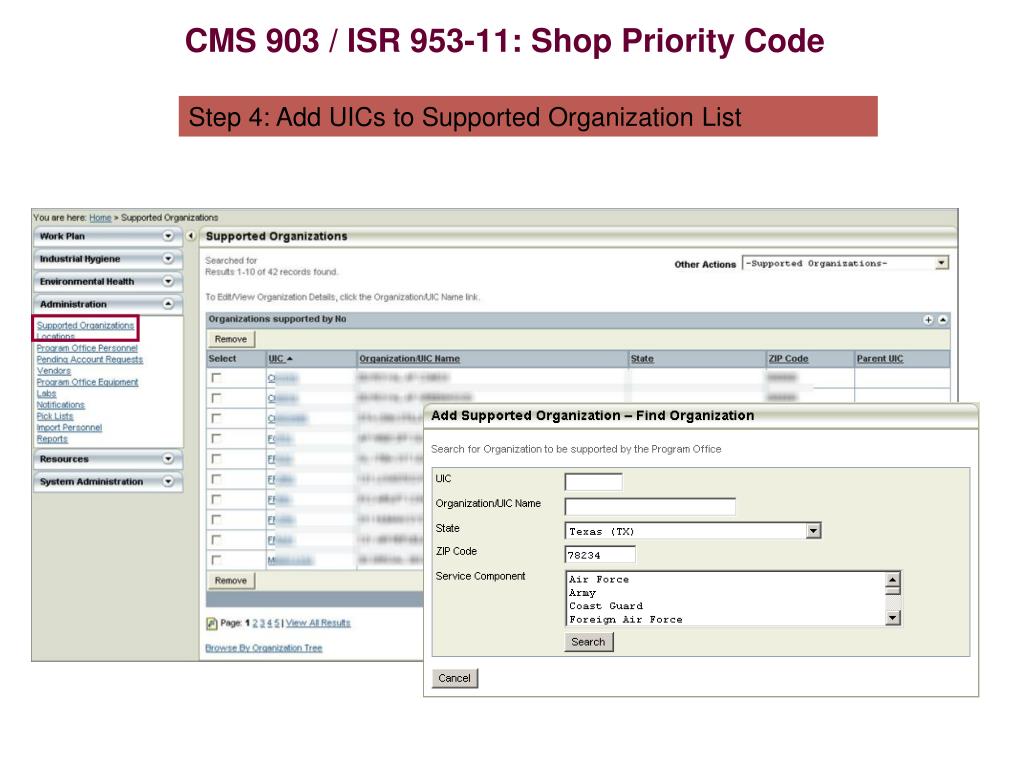Tick the checkbox in the fifth organization row

[216, 458]
